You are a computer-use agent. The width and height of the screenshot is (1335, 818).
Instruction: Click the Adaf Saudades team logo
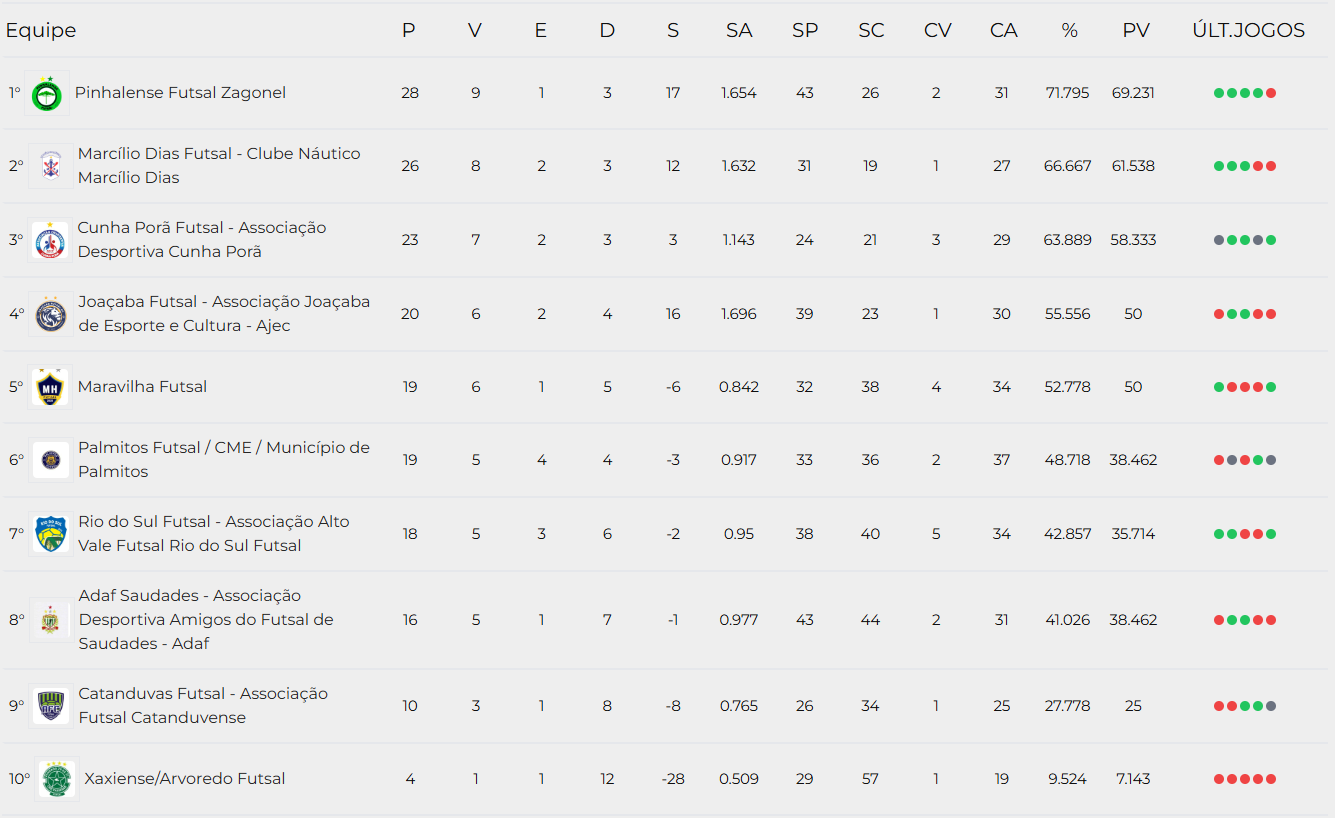coord(50,620)
